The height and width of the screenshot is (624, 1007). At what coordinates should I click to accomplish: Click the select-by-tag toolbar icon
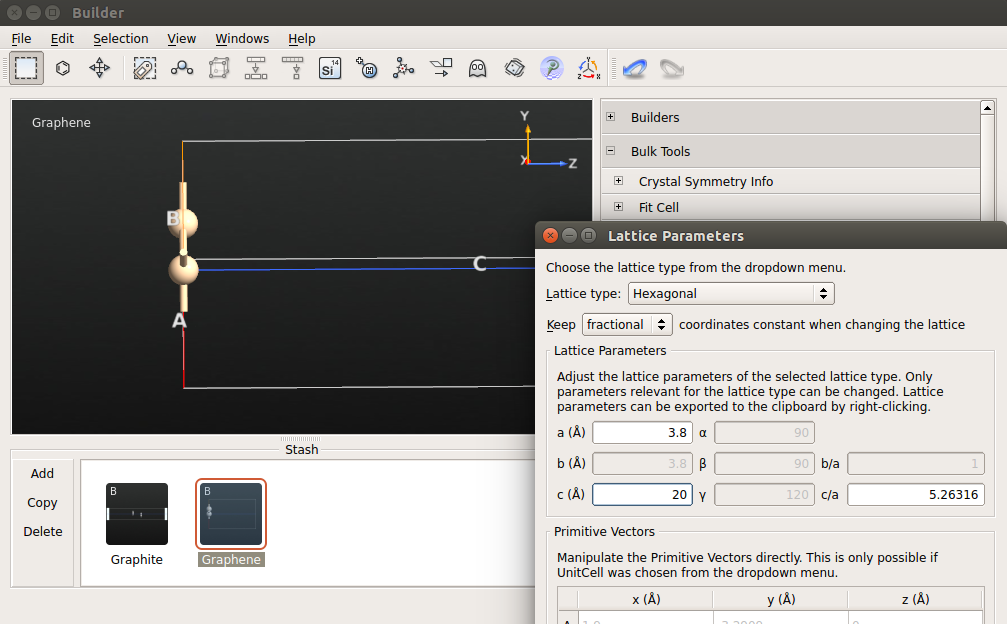(144, 67)
